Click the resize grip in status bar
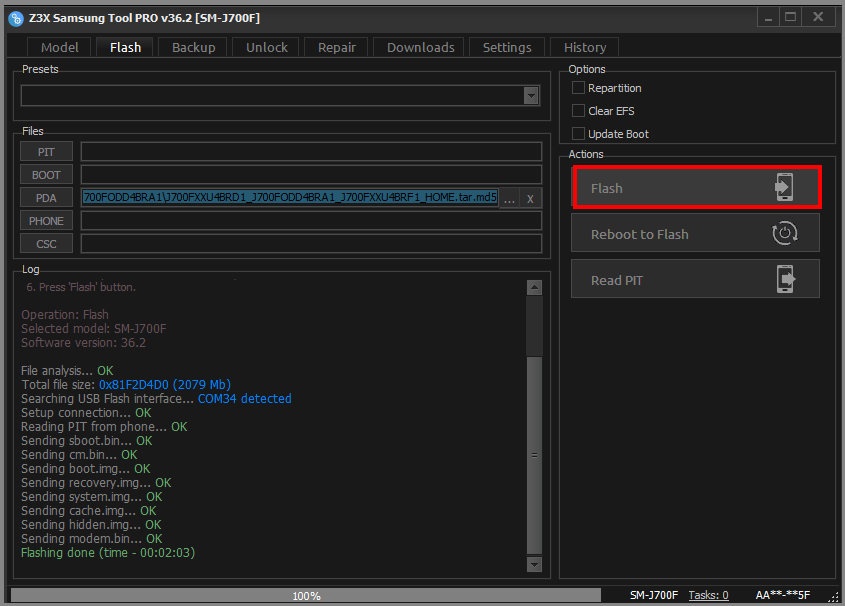 click(x=834, y=597)
